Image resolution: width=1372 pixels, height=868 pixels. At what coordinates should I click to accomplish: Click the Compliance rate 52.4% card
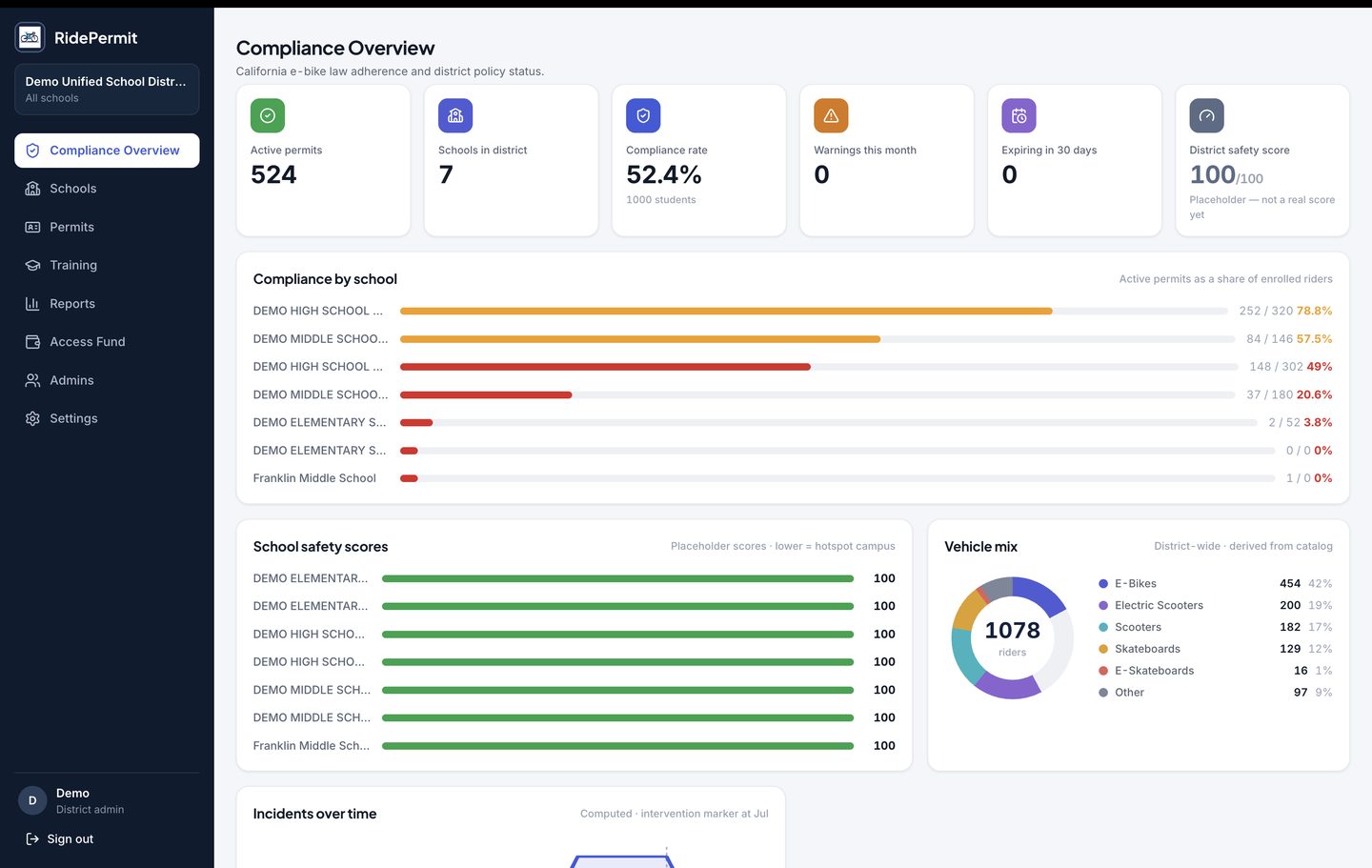point(698,160)
